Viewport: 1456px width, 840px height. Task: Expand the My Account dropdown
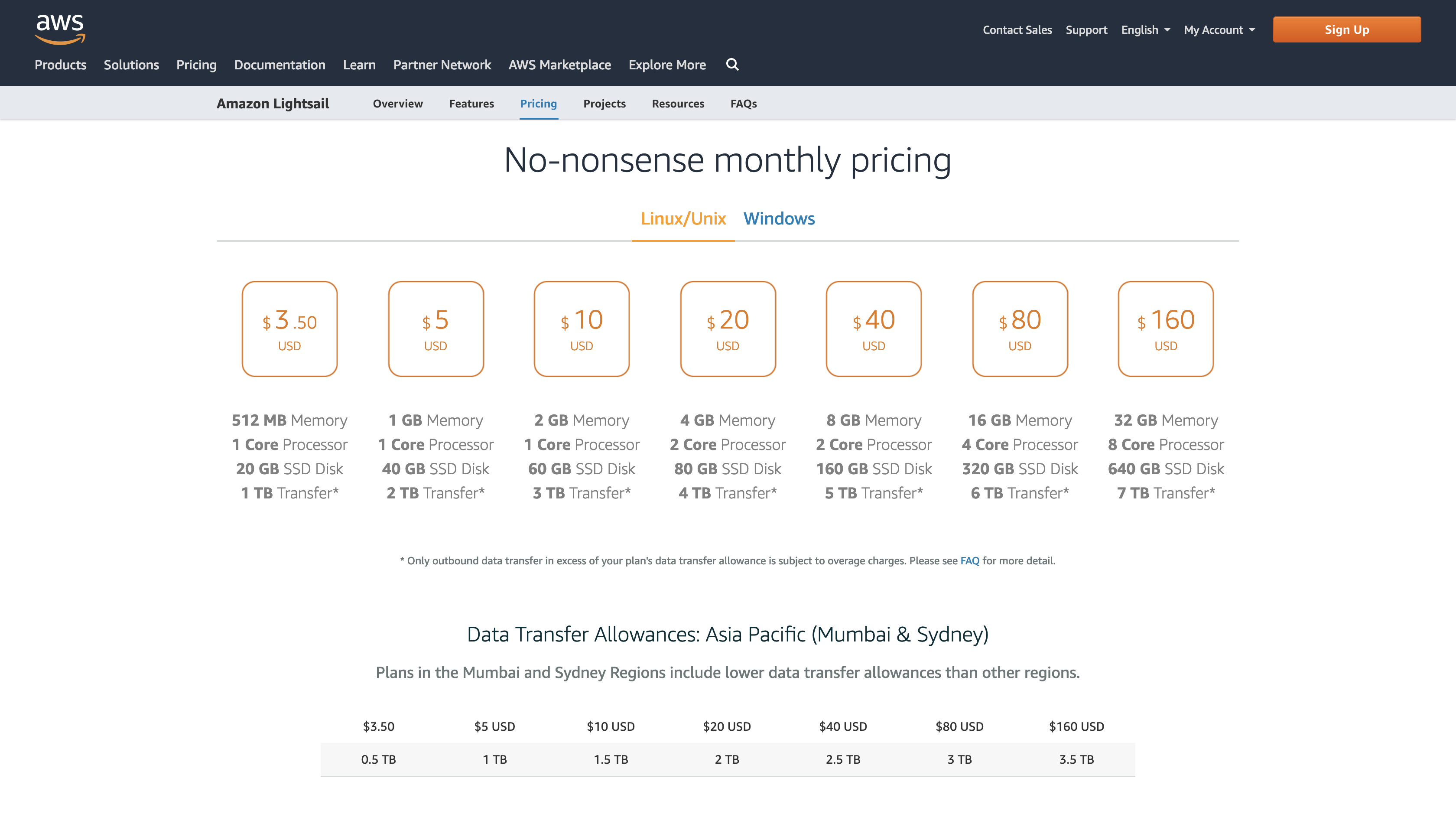click(x=1219, y=30)
